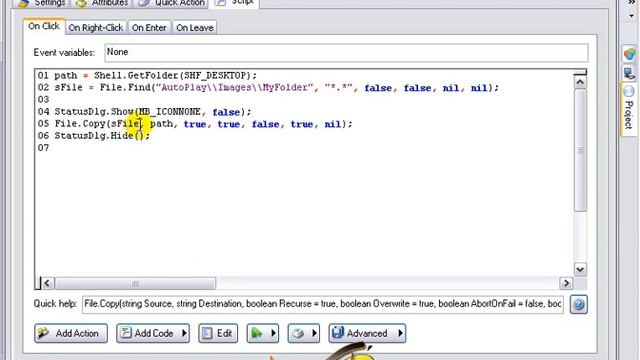Viewport: 640px width, 360px height.
Task: Click the script scrollbar up arrow
Action: pos(580,82)
